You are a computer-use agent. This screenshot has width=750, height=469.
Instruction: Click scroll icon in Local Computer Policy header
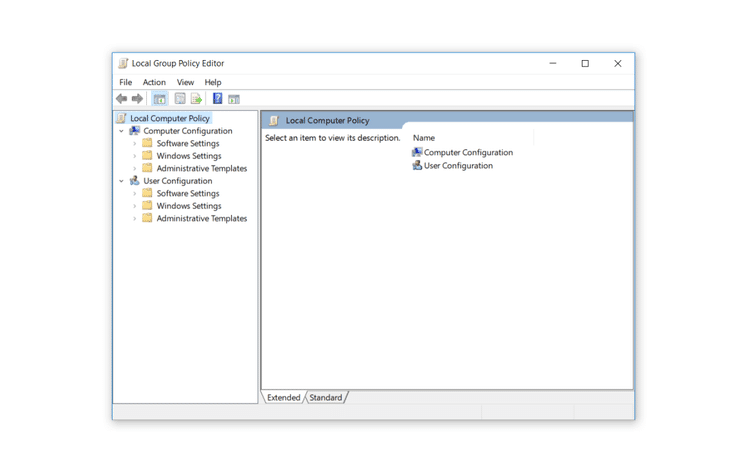tap(274, 120)
